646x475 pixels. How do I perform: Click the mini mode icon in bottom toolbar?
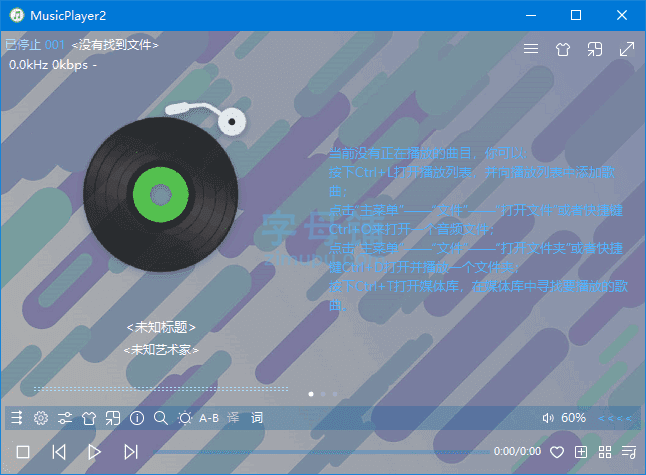[x=112, y=418]
